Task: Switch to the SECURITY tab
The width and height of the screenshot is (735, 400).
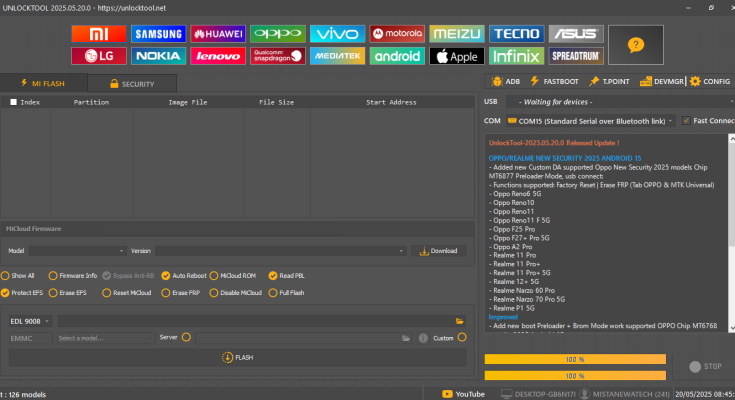Action: pos(132,84)
